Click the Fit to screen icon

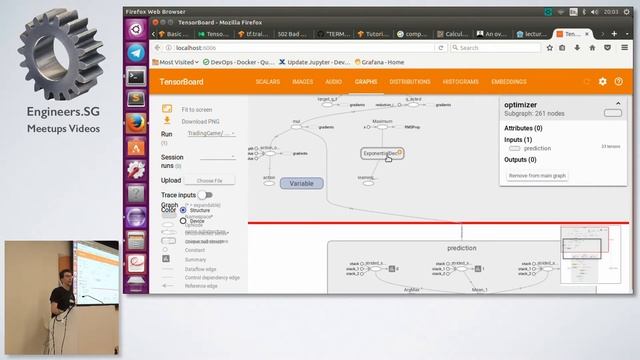pos(167,109)
